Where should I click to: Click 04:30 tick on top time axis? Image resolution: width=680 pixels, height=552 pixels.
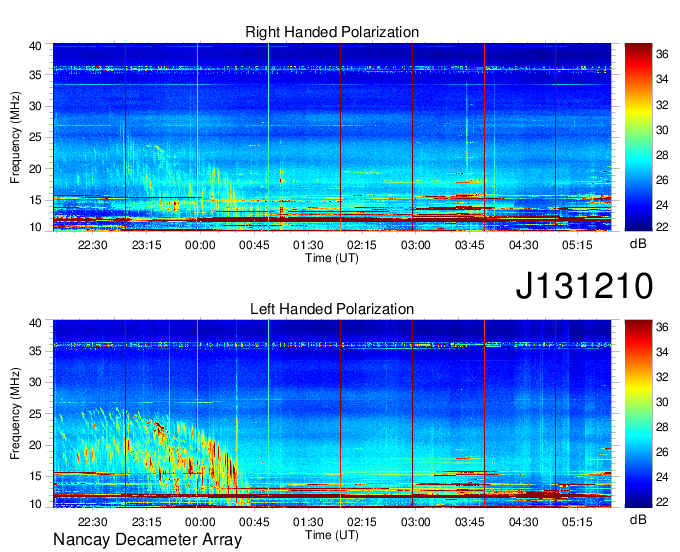tap(523, 245)
